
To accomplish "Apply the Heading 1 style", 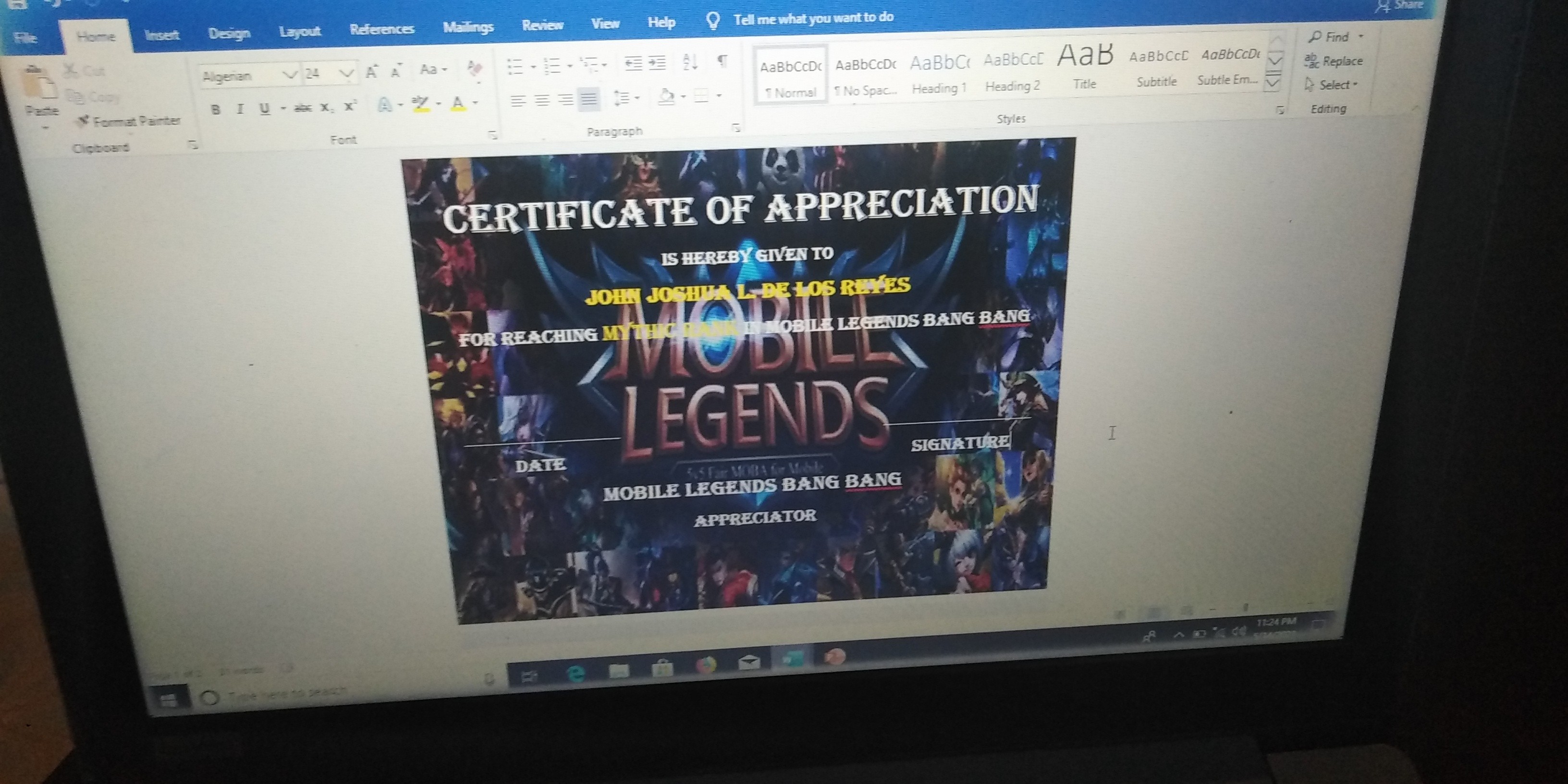I will pyautogui.click(x=939, y=74).
